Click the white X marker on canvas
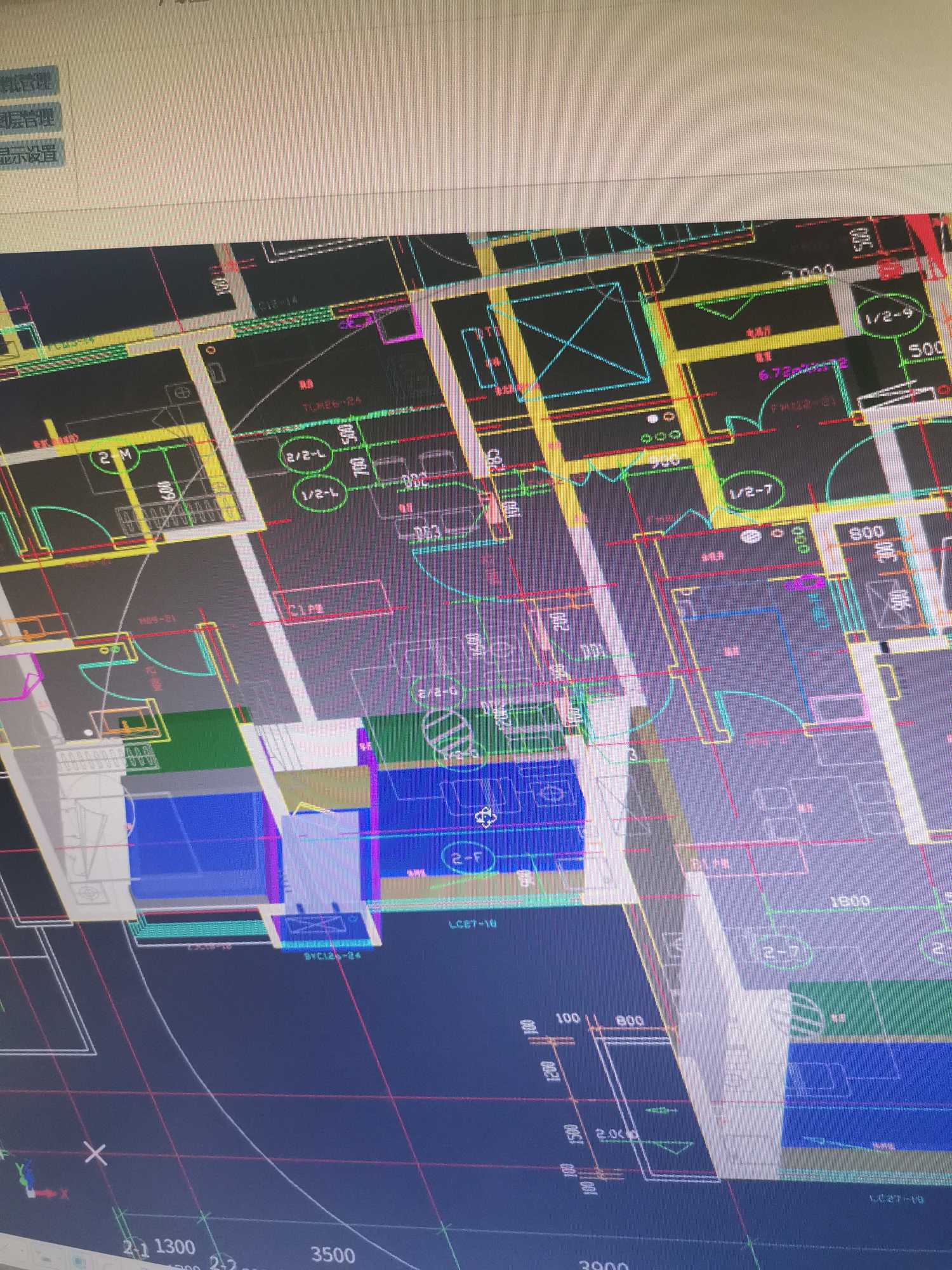The height and width of the screenshot is (1270, 952). 95,1154
